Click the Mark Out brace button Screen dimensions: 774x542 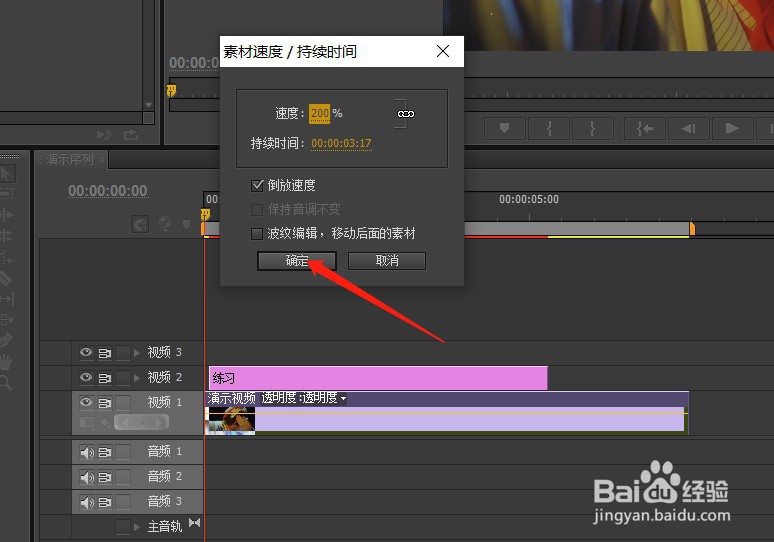pos(593,129)
